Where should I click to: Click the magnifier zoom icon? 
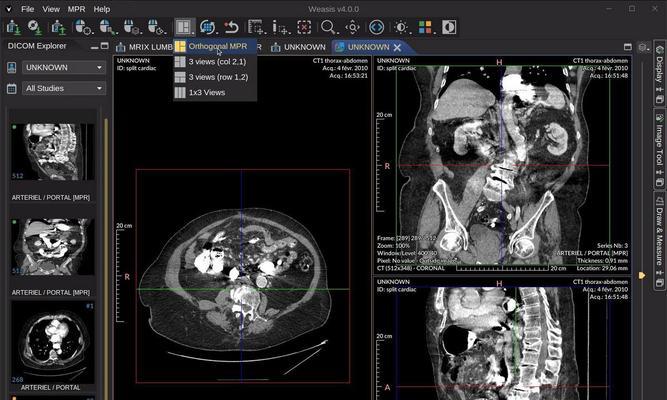click(328, 27)
